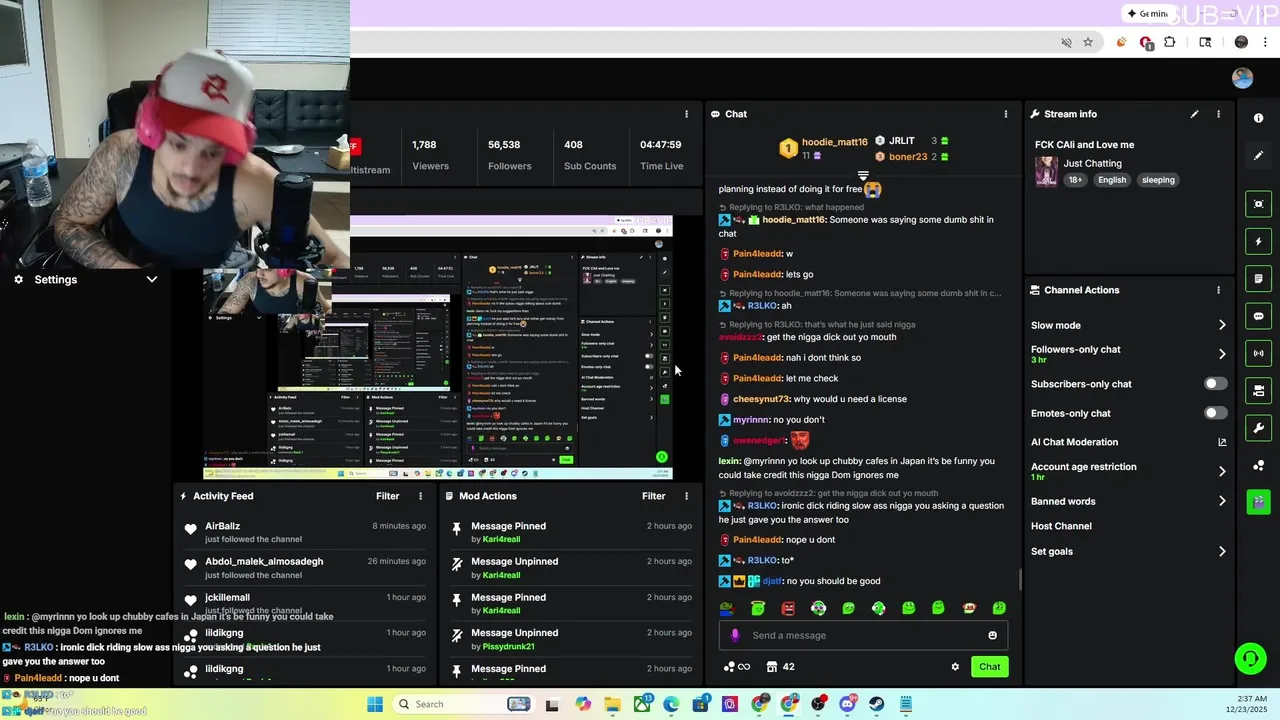Image resolution: width=1280 pixels, height=720 pixels.
Task: Click the screen capture icon in right sidebar
Action: click(1258, 204)
